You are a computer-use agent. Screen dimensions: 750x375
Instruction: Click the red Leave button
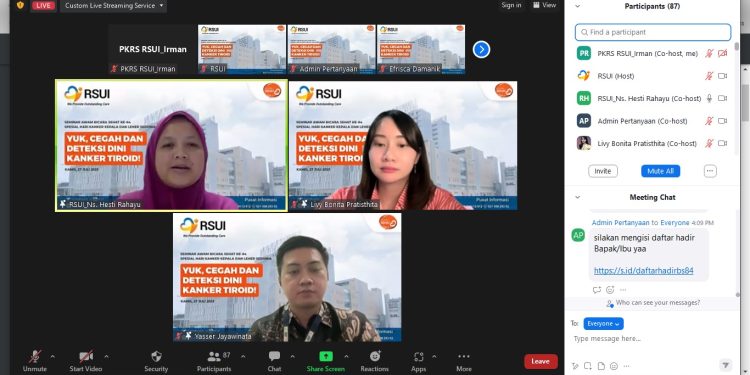[540, 362]
